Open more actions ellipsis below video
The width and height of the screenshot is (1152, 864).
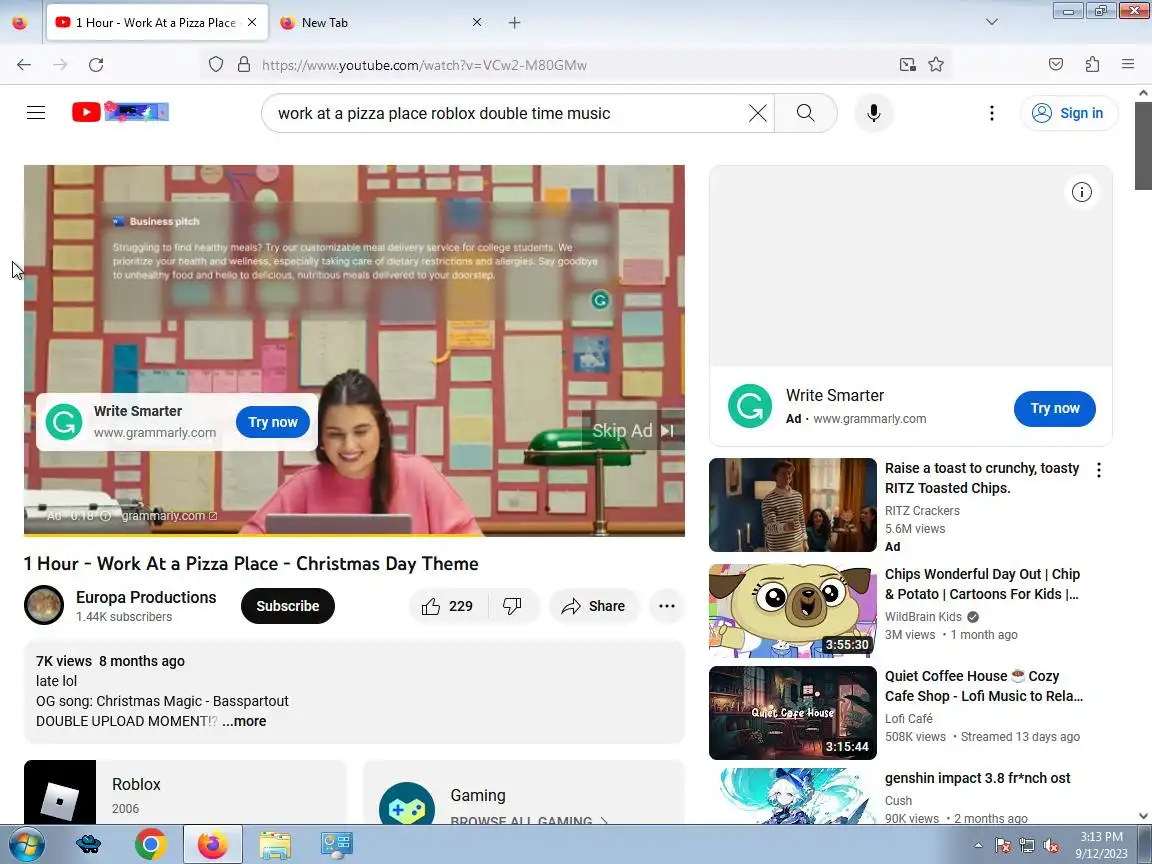coord(667,606)
